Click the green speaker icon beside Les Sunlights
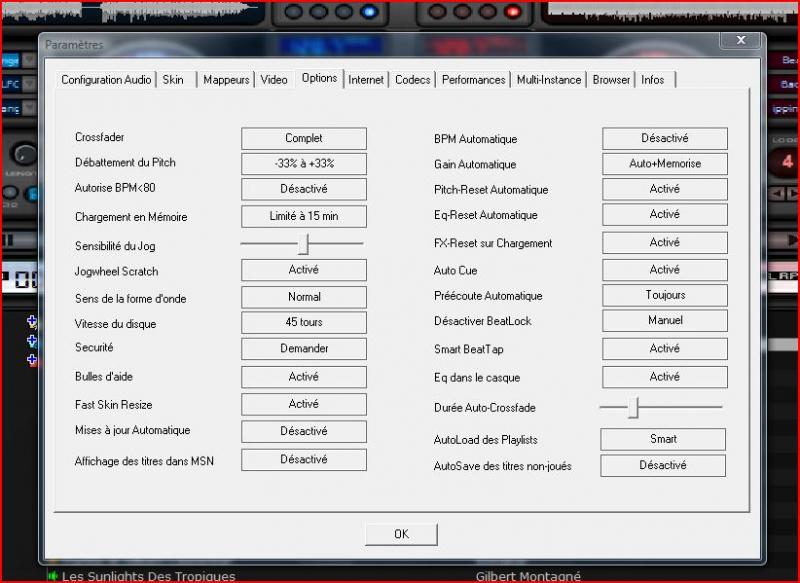The height and width of the screenshot is (583, 800). coord(52,576)
